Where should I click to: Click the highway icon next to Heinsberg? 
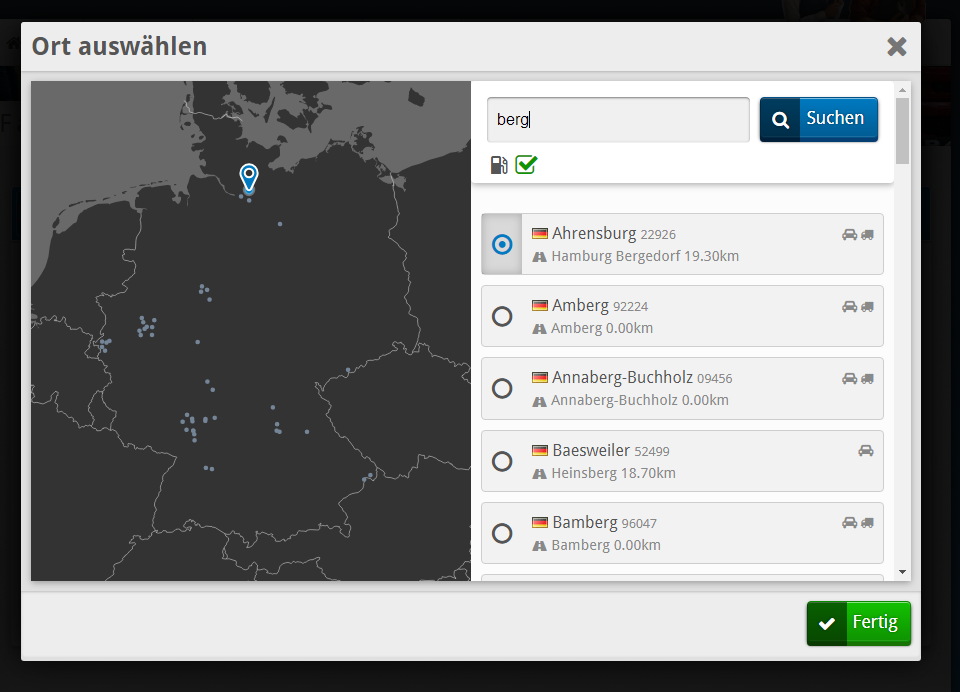[540, 473]
